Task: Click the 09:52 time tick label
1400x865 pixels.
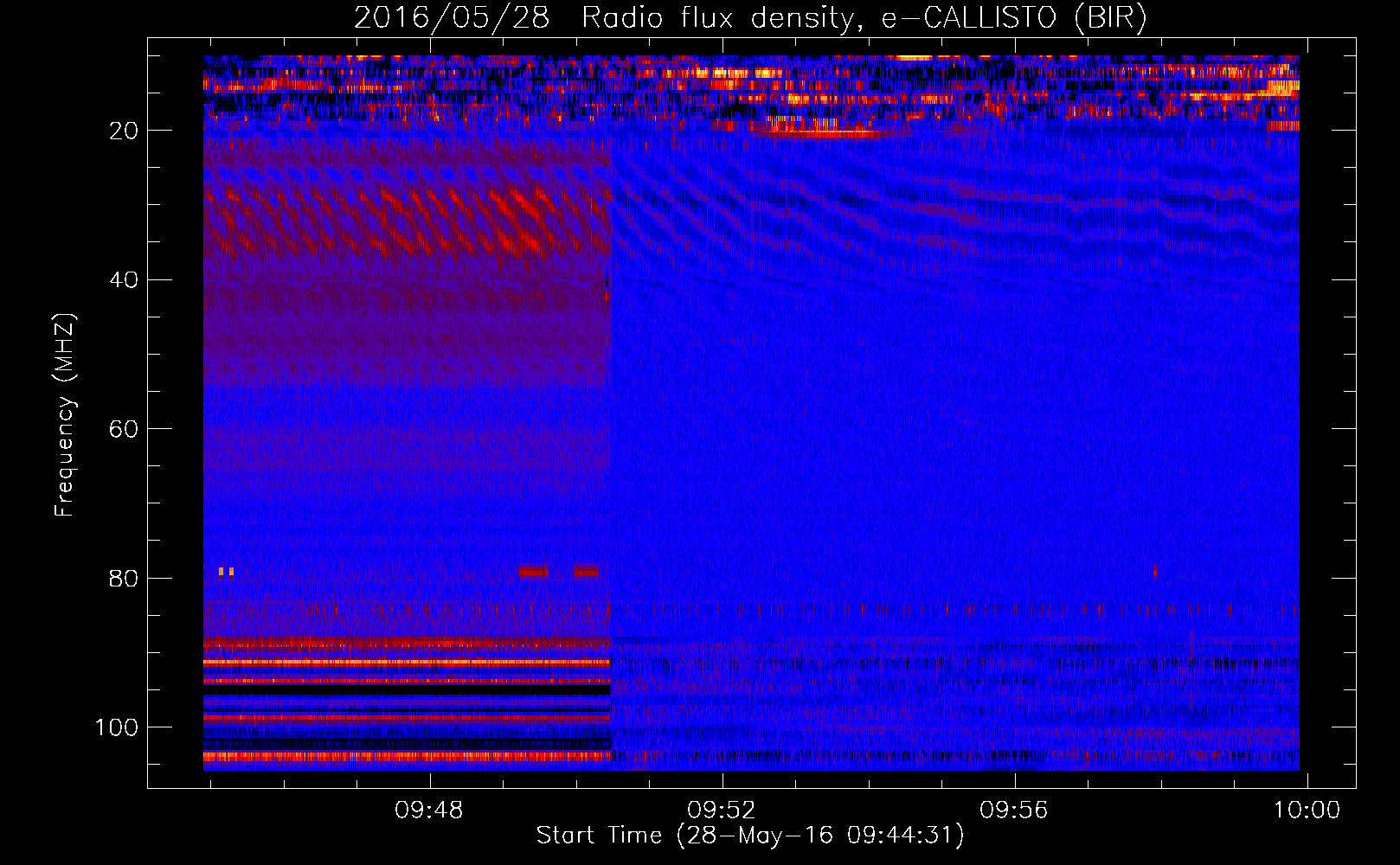Action: tap(722, 811)
